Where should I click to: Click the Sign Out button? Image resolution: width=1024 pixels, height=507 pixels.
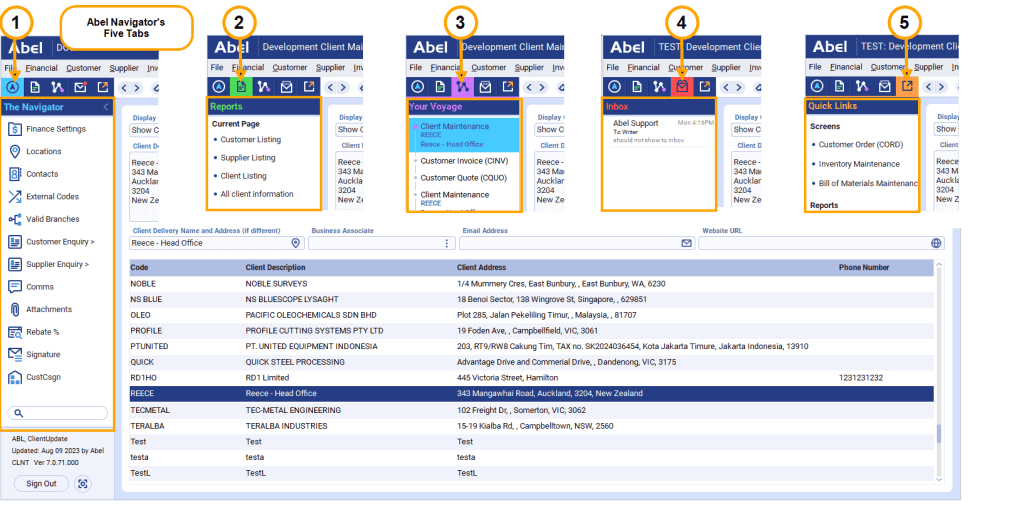point(41,483)
